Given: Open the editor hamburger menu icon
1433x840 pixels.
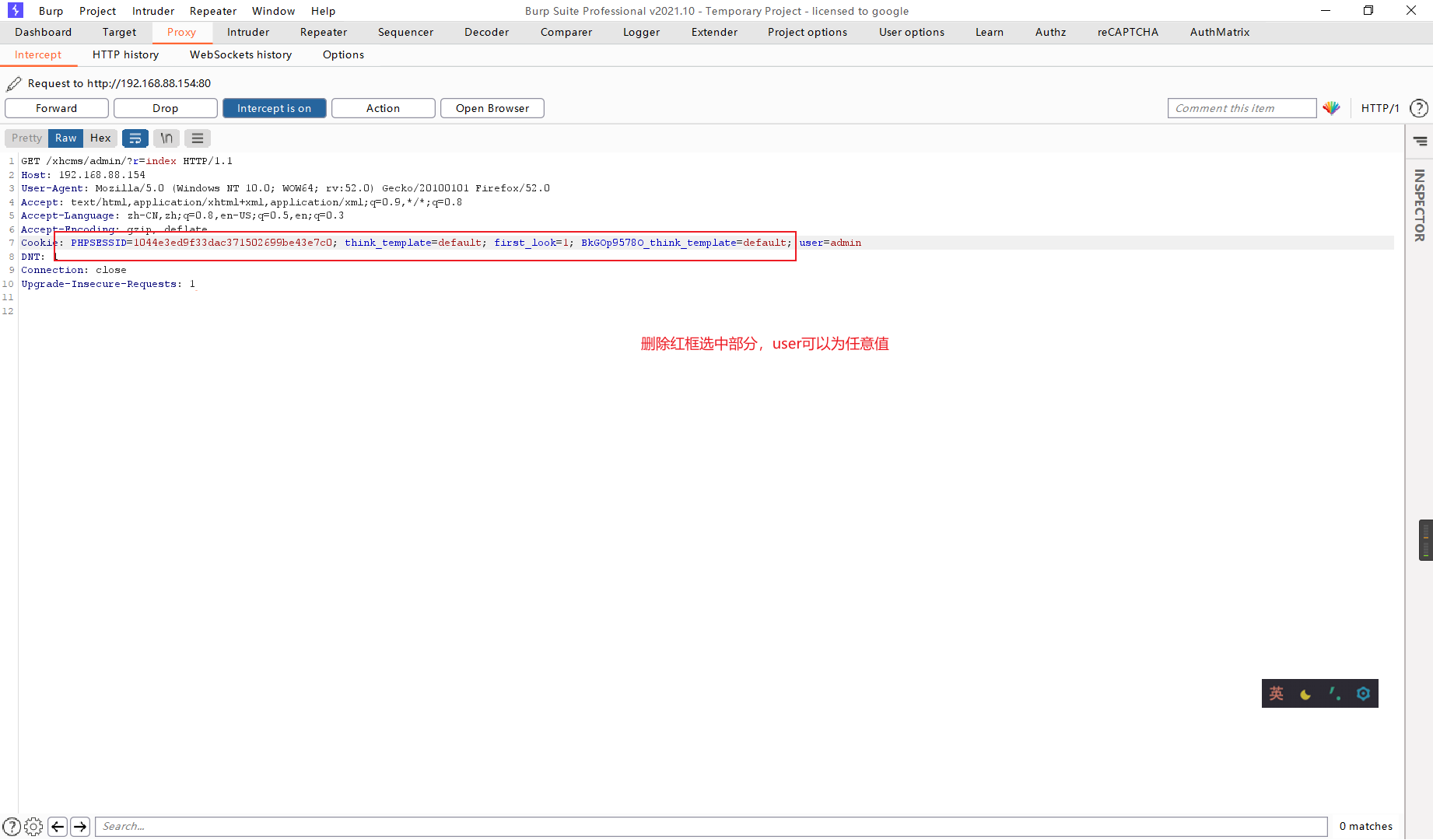Looking at the screenshot, I should pyautogui.click(x=198, y=138).
